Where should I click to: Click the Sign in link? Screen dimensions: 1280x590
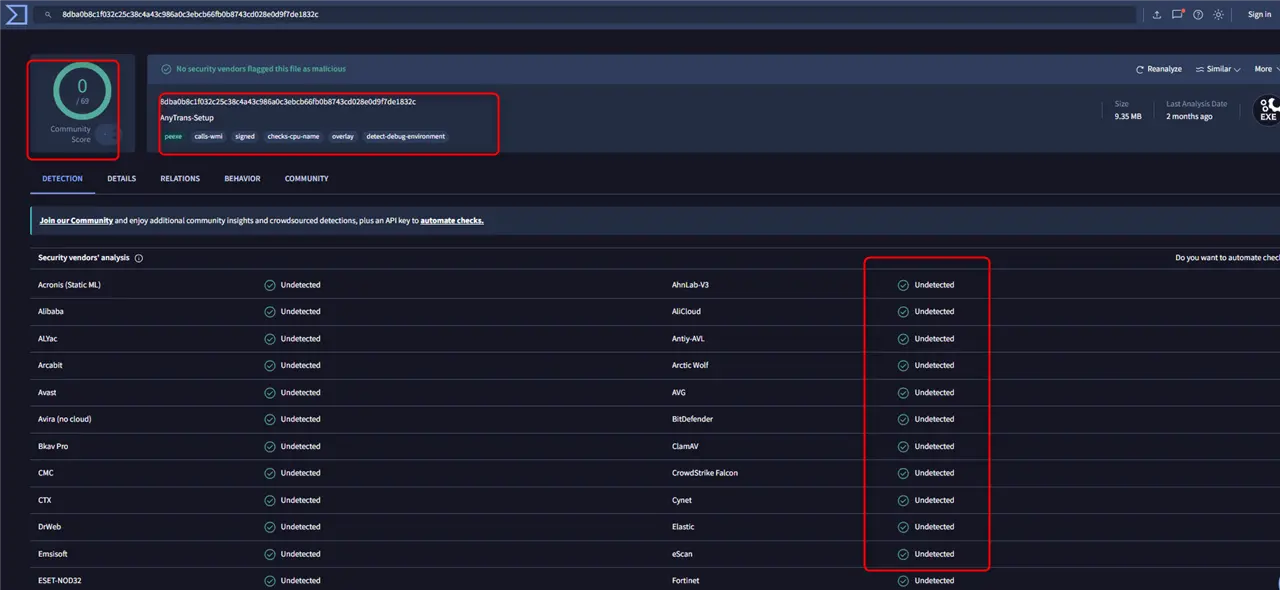(x=1259, y=15)
